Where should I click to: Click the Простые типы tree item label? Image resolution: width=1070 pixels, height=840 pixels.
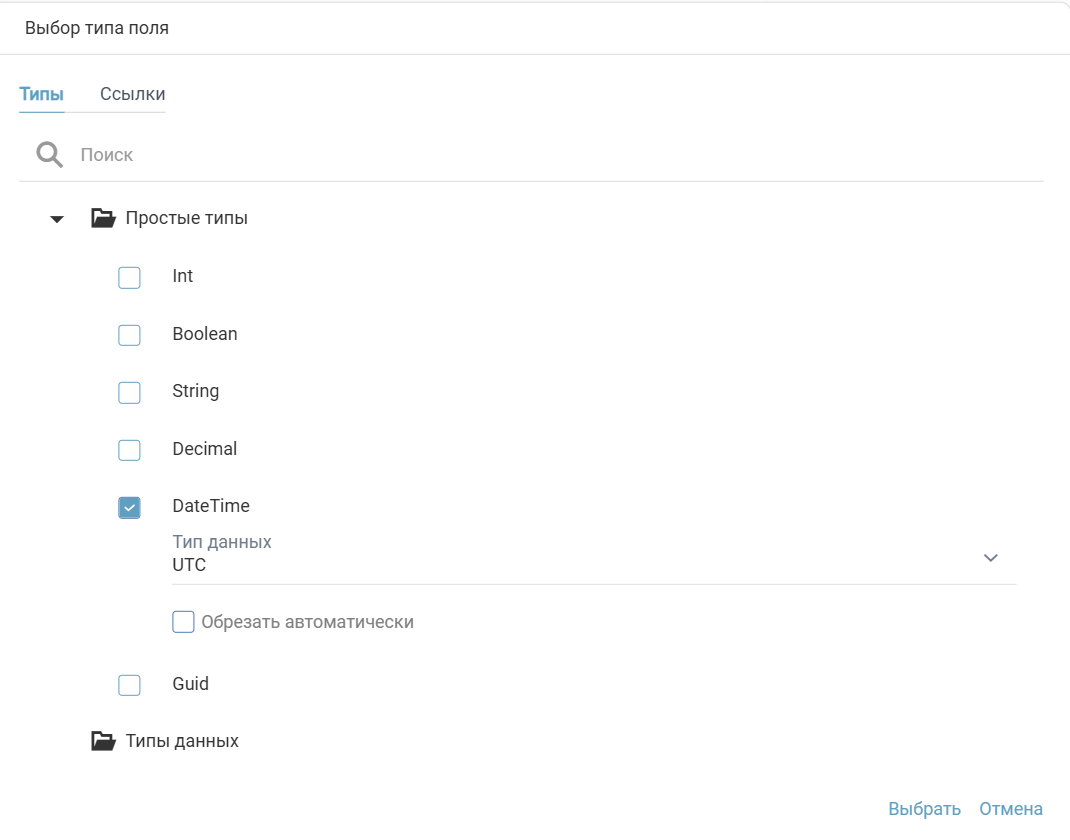pyautogui.click(x=186, y=218)
